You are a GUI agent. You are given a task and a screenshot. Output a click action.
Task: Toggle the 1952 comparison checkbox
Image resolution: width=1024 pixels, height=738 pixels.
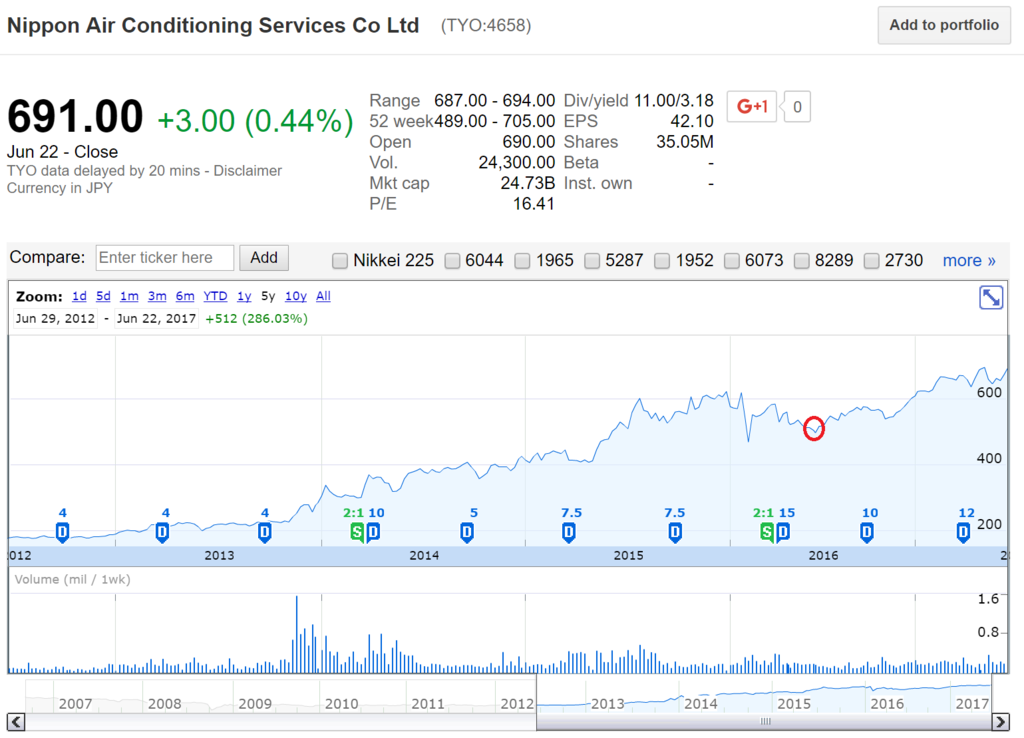point(662,261)
